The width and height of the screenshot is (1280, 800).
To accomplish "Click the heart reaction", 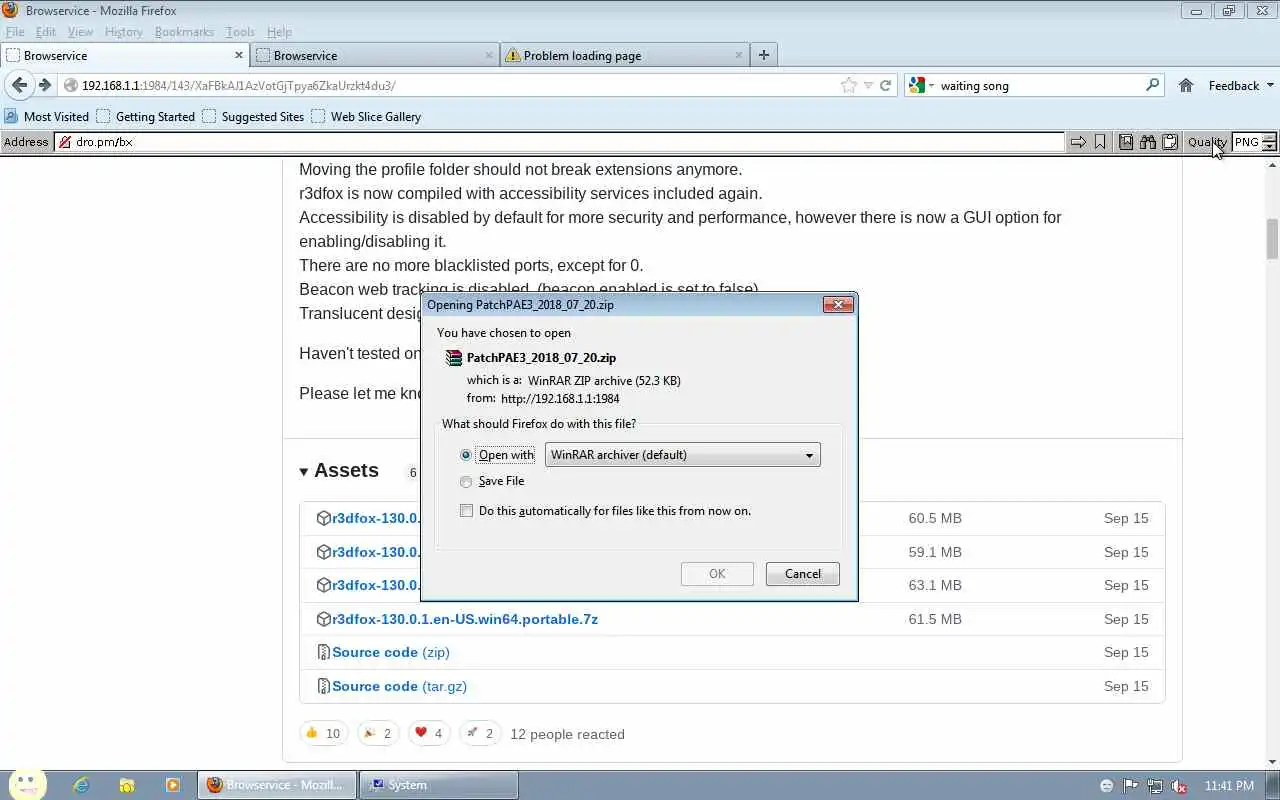I will click(x=429, y=733).
